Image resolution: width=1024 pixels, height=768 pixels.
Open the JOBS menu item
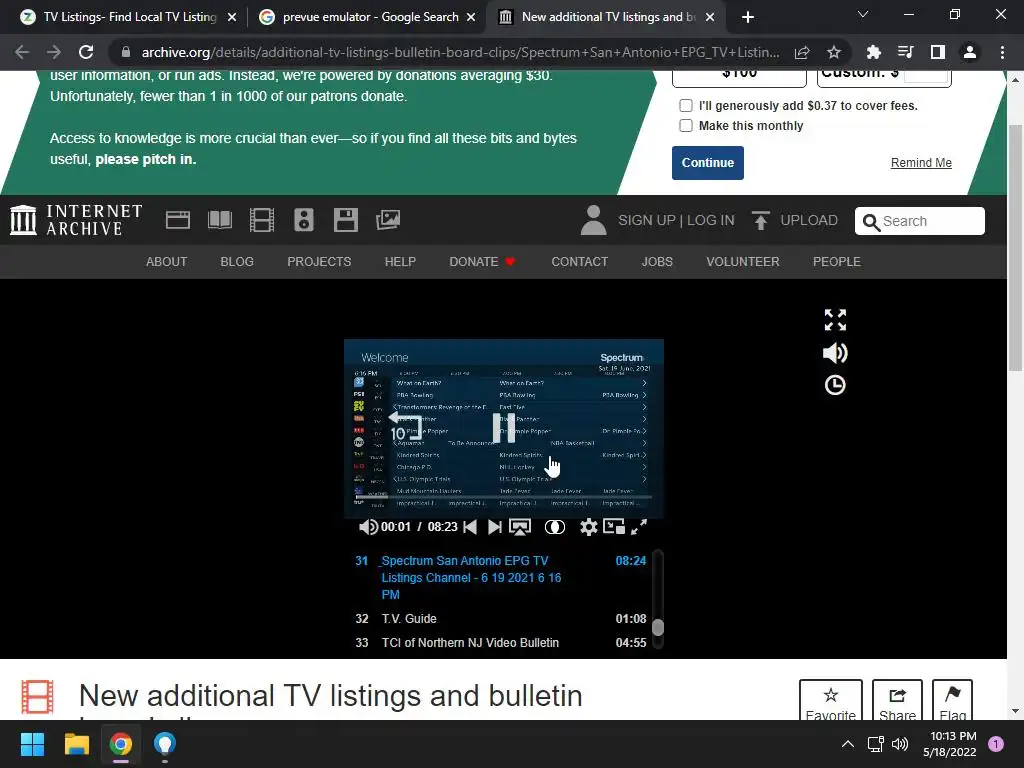[x=657, y=261]
